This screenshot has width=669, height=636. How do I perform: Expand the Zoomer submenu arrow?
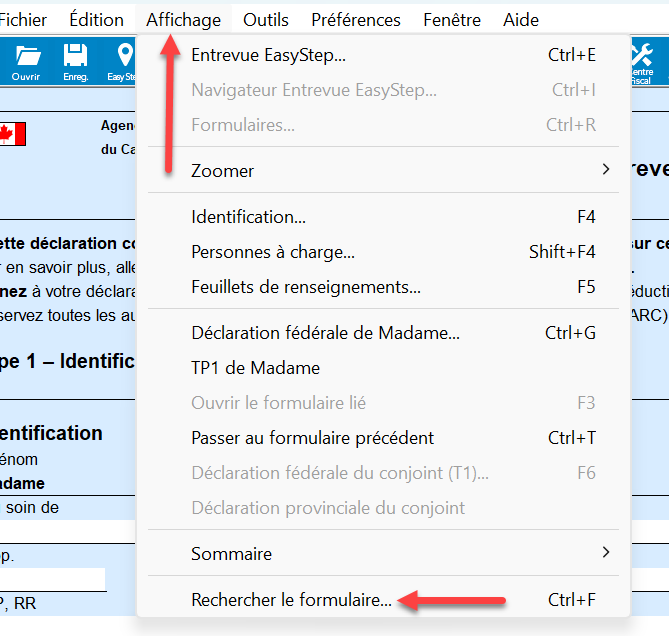(605, 170)
